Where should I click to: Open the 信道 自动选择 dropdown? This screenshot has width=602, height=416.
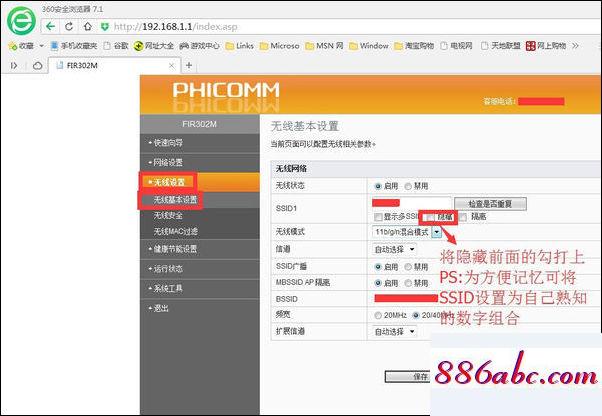tap(394, 249)
